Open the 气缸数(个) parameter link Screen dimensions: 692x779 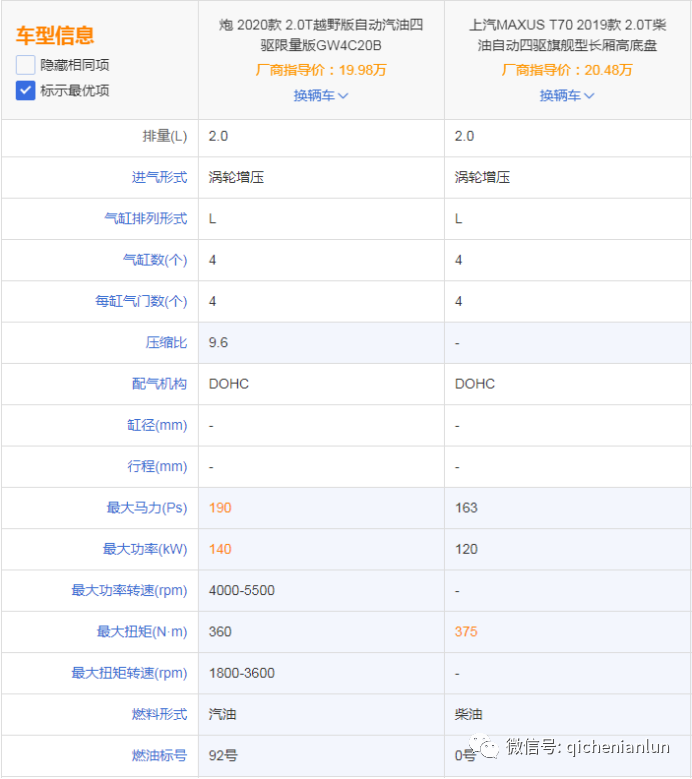pos(155,260)
